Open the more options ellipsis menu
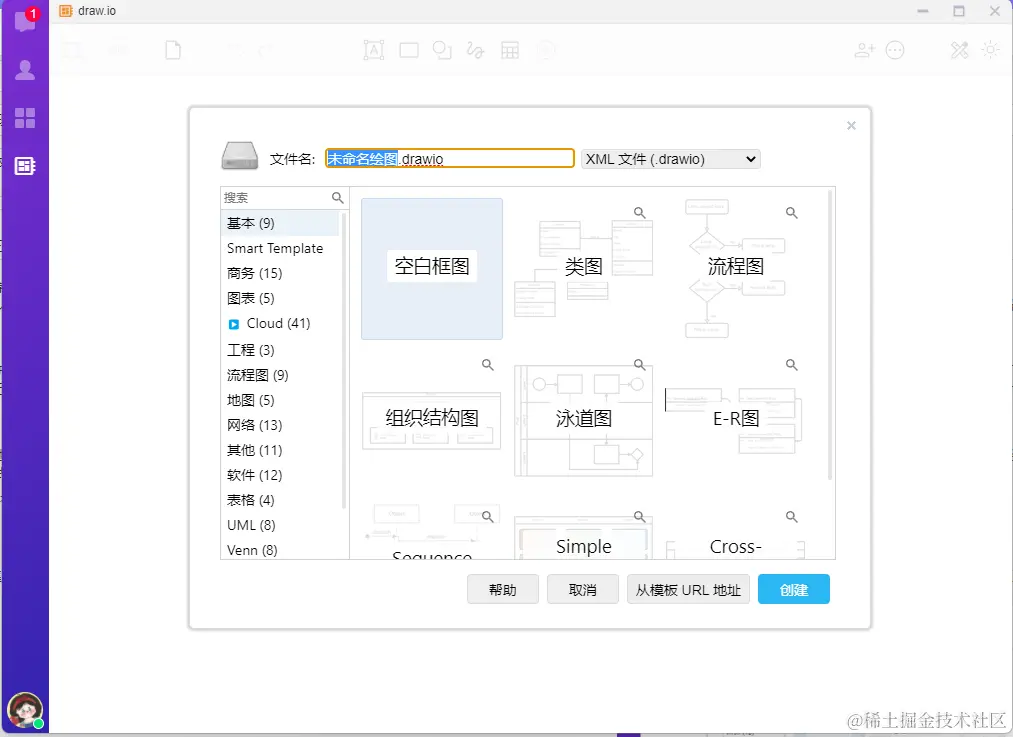The width and height of the screenshot is (1013, 737). tap(895, 49)
